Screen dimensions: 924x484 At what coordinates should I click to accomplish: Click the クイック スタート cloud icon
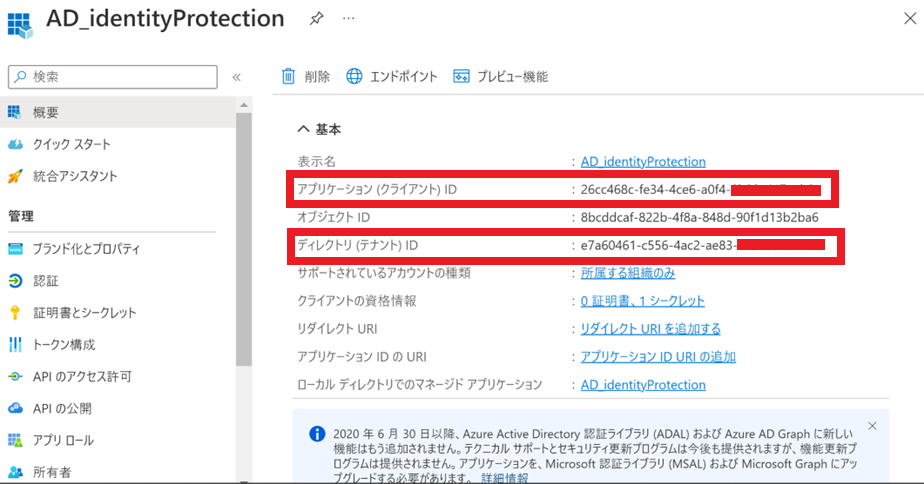[15, 144]
